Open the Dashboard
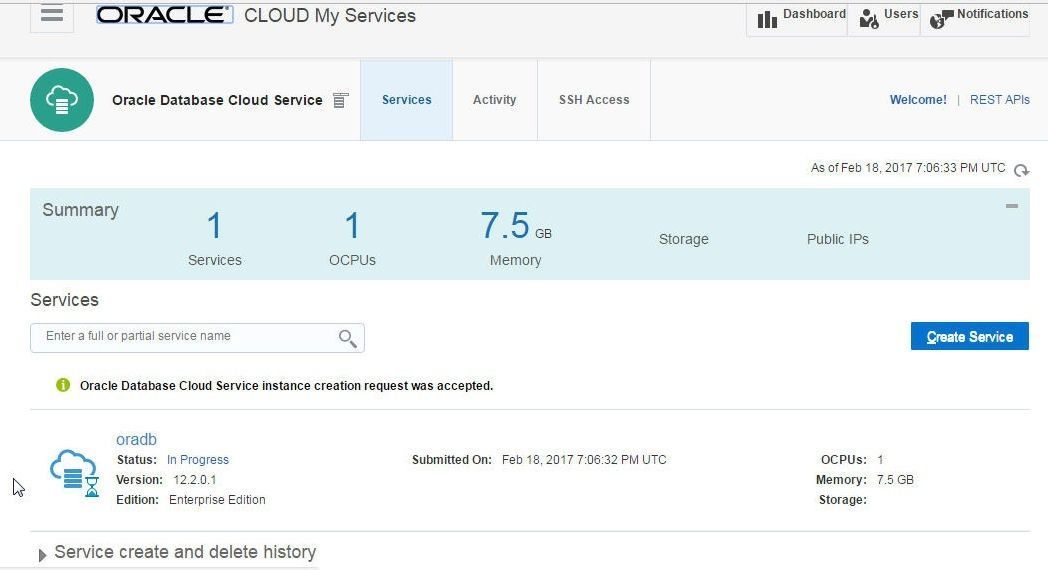1048x570 pixels. pos(797,17)
